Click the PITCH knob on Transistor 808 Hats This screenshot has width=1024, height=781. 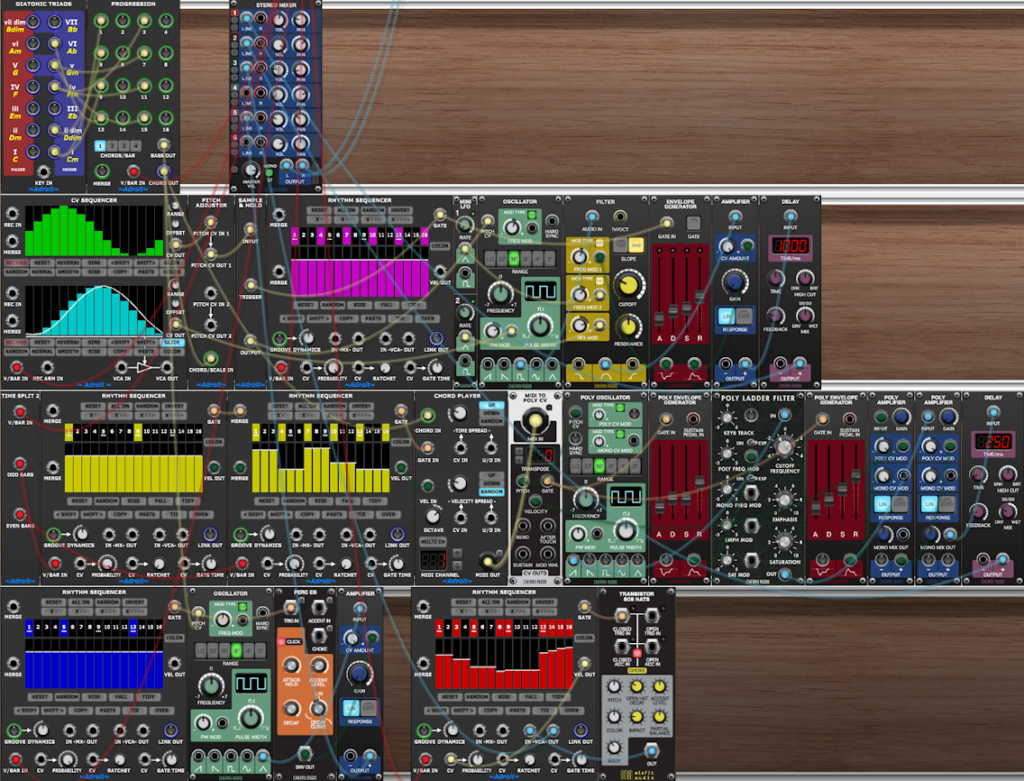[x=614, y=687]
